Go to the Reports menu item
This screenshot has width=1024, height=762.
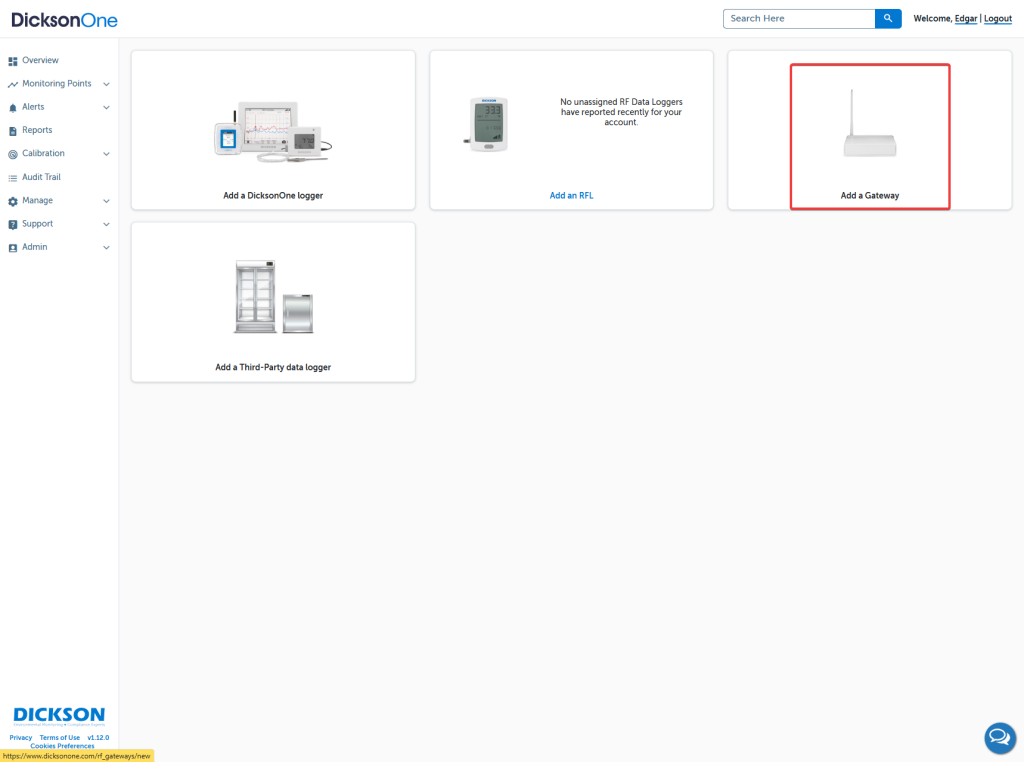pyautogui.click(x=37, y=130)
